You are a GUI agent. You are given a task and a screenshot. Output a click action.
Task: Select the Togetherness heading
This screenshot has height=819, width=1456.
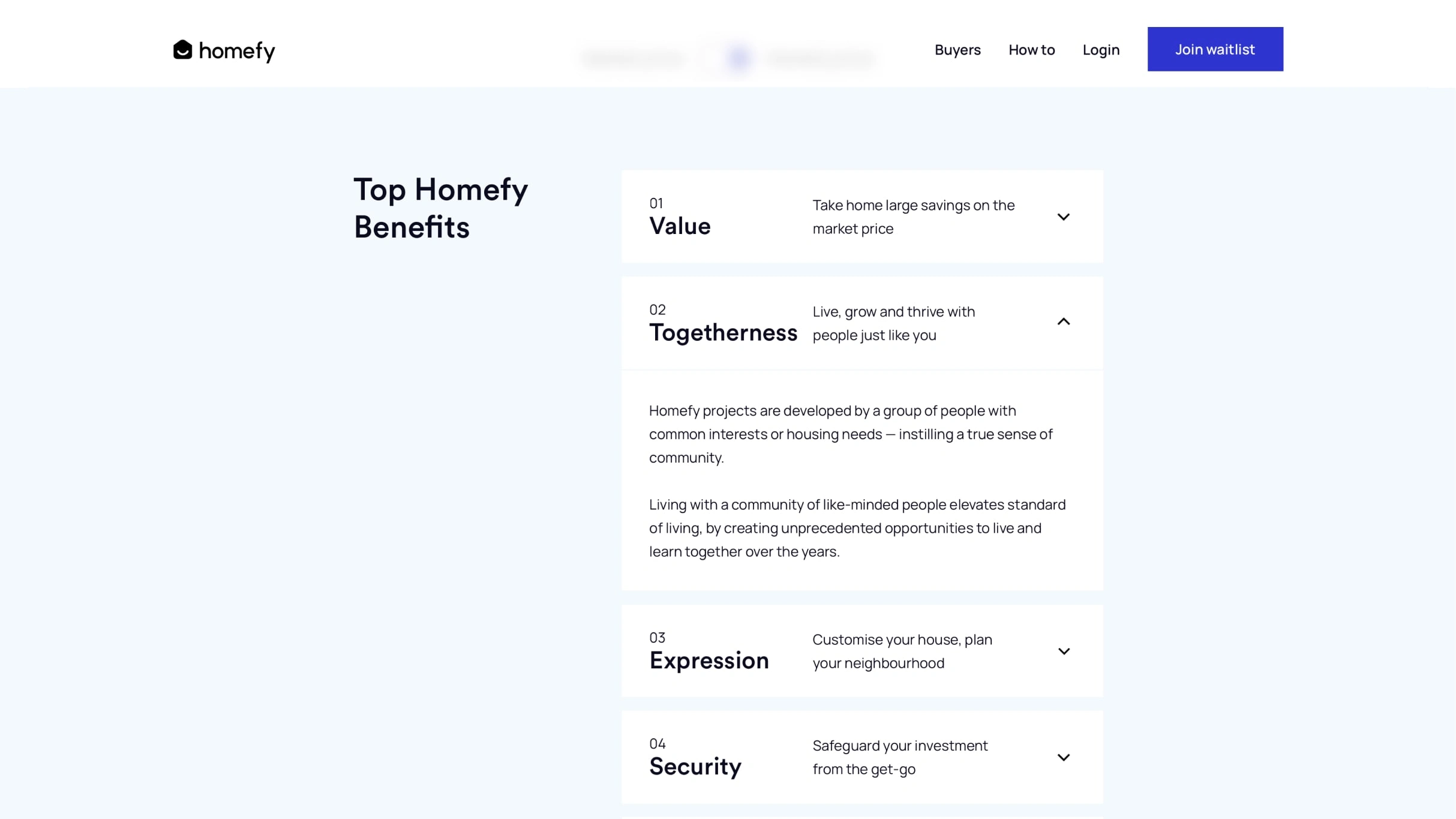tap(723, 332)
